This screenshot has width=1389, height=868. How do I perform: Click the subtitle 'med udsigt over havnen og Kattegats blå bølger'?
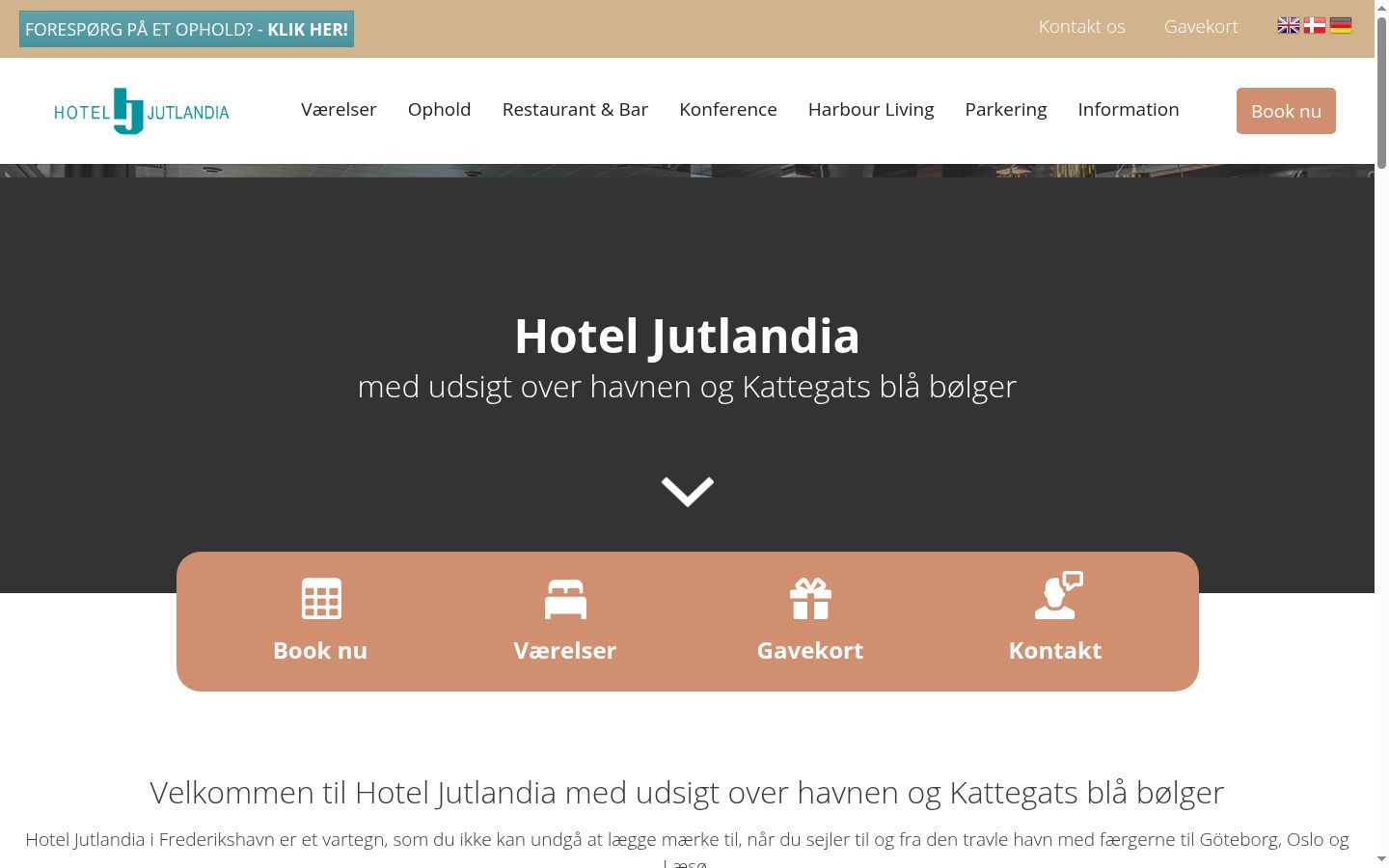(x=687, y=387)
